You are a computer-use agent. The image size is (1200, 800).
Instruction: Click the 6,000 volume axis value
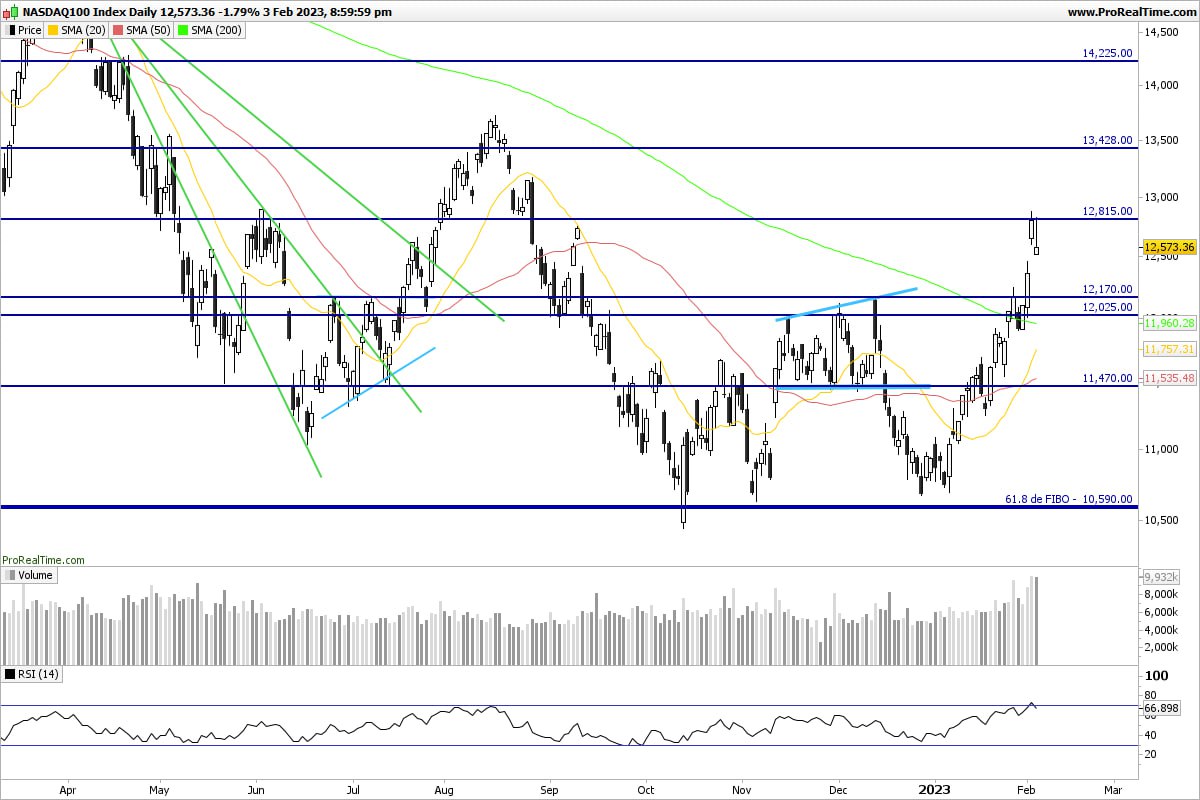point(1162,612)
